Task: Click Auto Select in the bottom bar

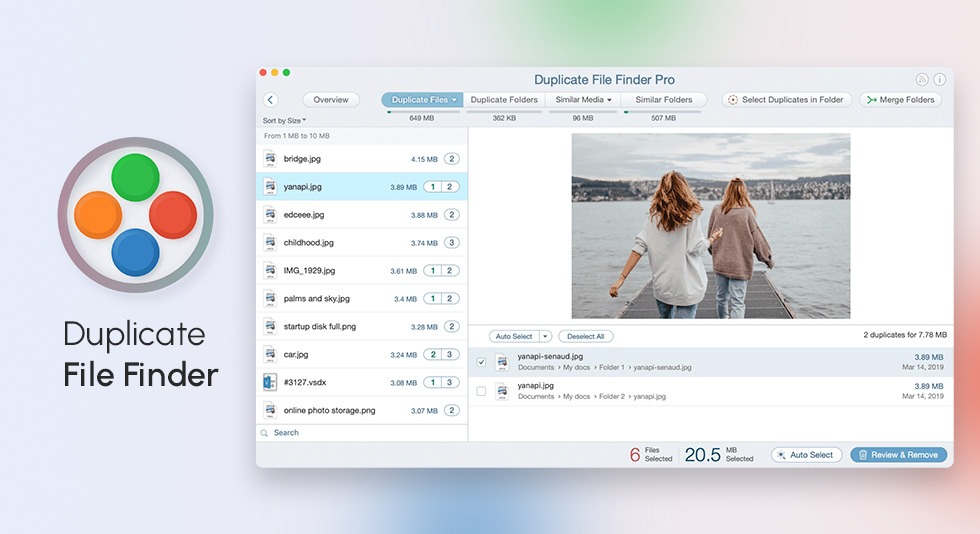Action: pos(806,455)
